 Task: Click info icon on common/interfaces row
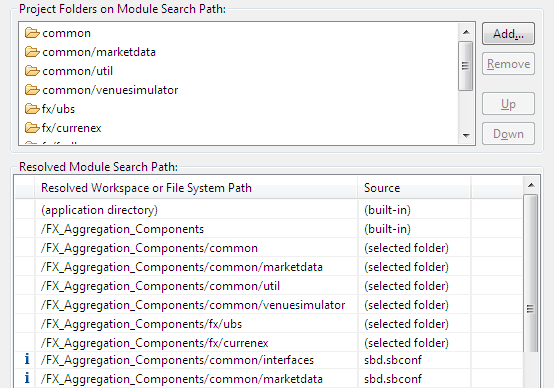coord(27,360)
